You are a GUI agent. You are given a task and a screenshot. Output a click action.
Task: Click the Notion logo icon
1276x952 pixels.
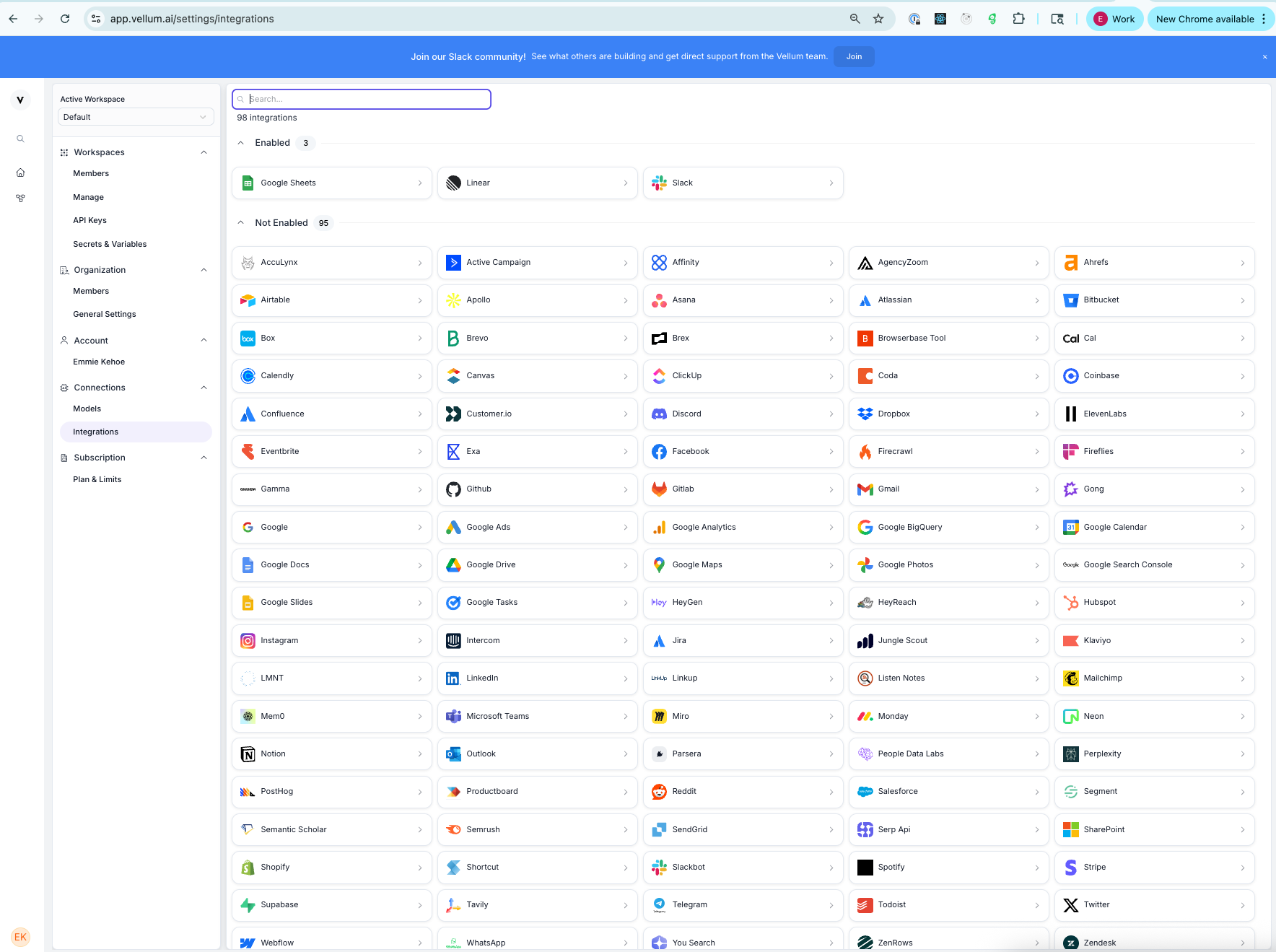click(x=248, y=754)
